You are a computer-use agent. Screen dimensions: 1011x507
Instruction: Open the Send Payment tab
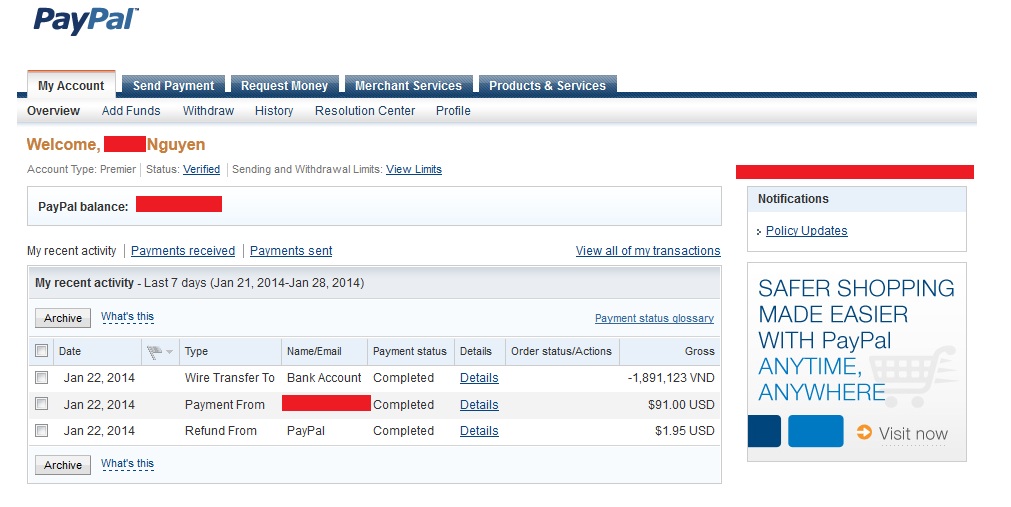pos(173,85)
